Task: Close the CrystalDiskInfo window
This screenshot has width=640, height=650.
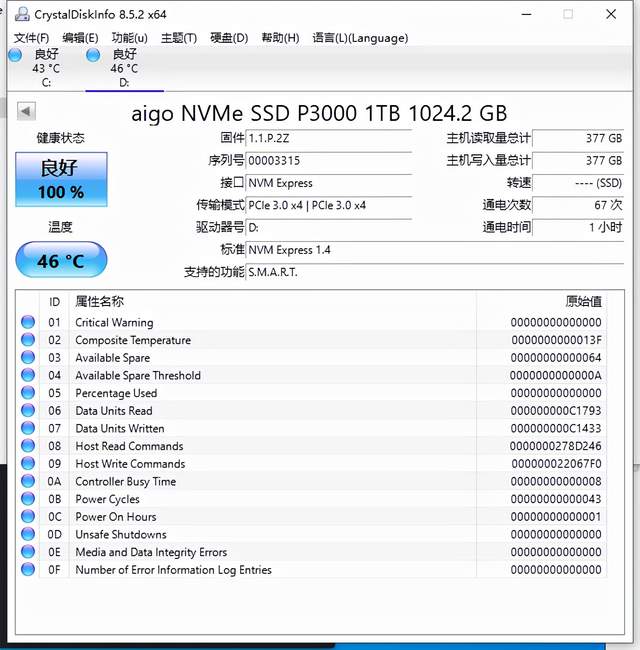Action: (611, 14)
